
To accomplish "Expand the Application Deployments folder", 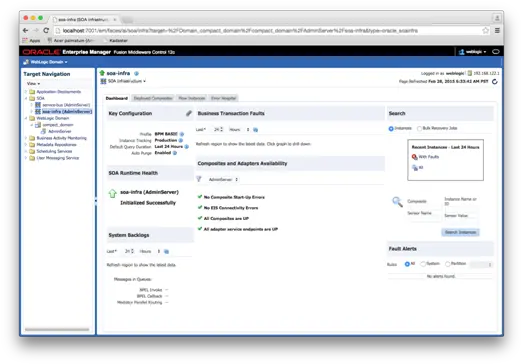I will 26,92.
